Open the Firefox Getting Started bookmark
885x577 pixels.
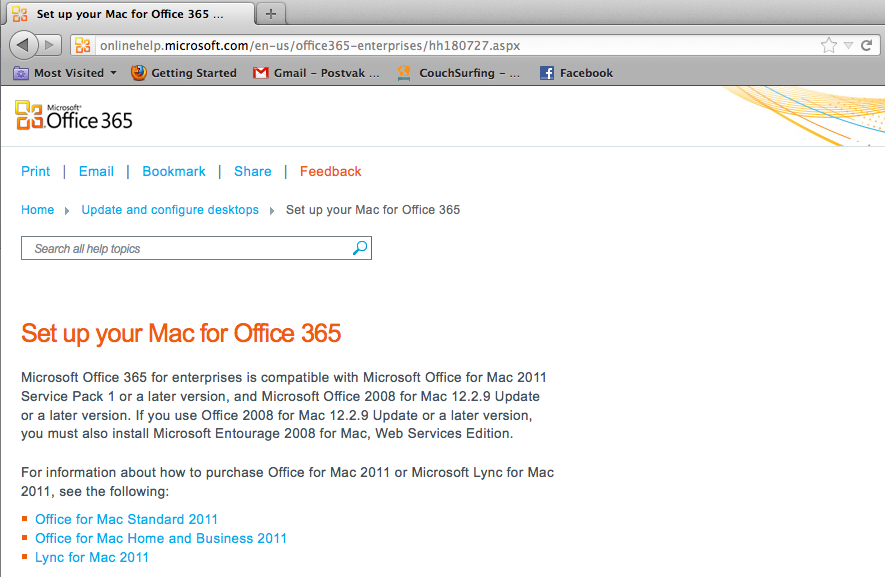(184, 73)
